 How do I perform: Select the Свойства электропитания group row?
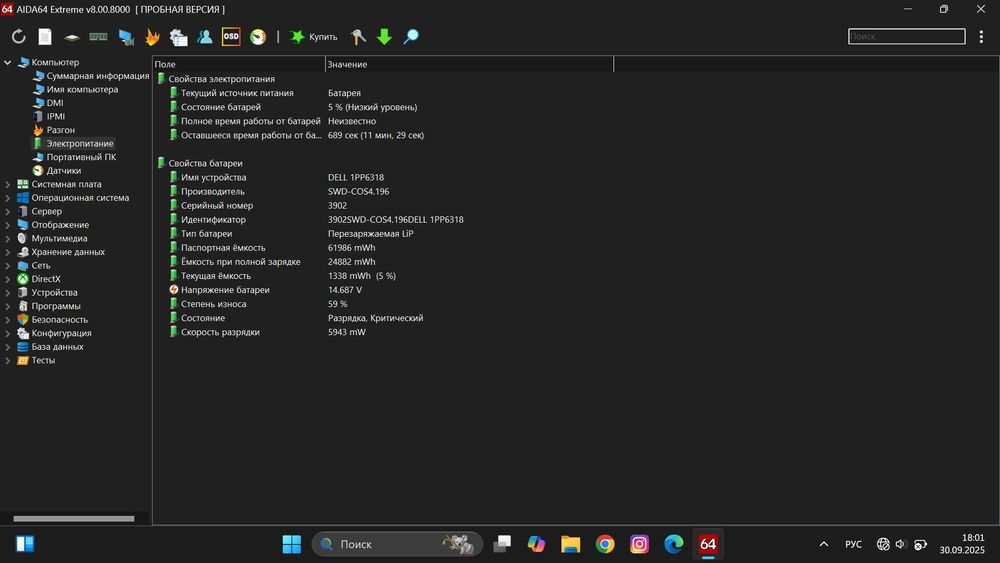(221, 79)
